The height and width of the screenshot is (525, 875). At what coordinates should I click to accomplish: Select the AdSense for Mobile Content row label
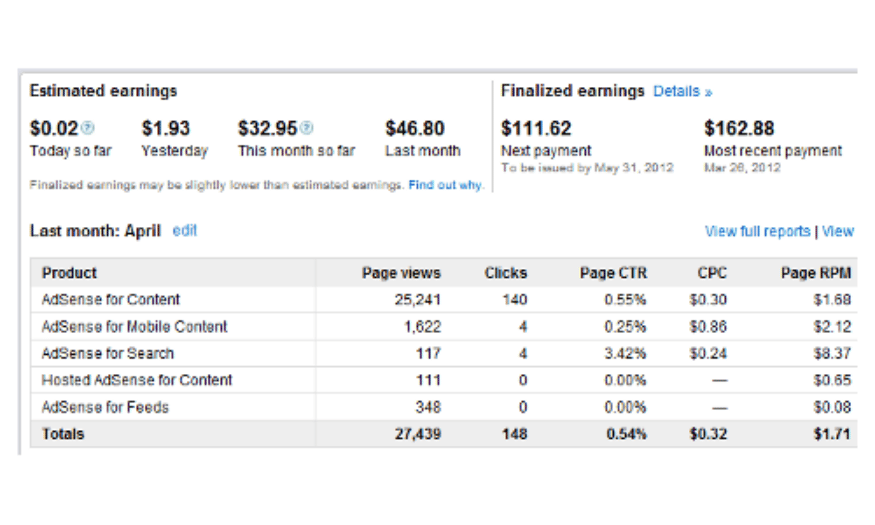(134, 326)
